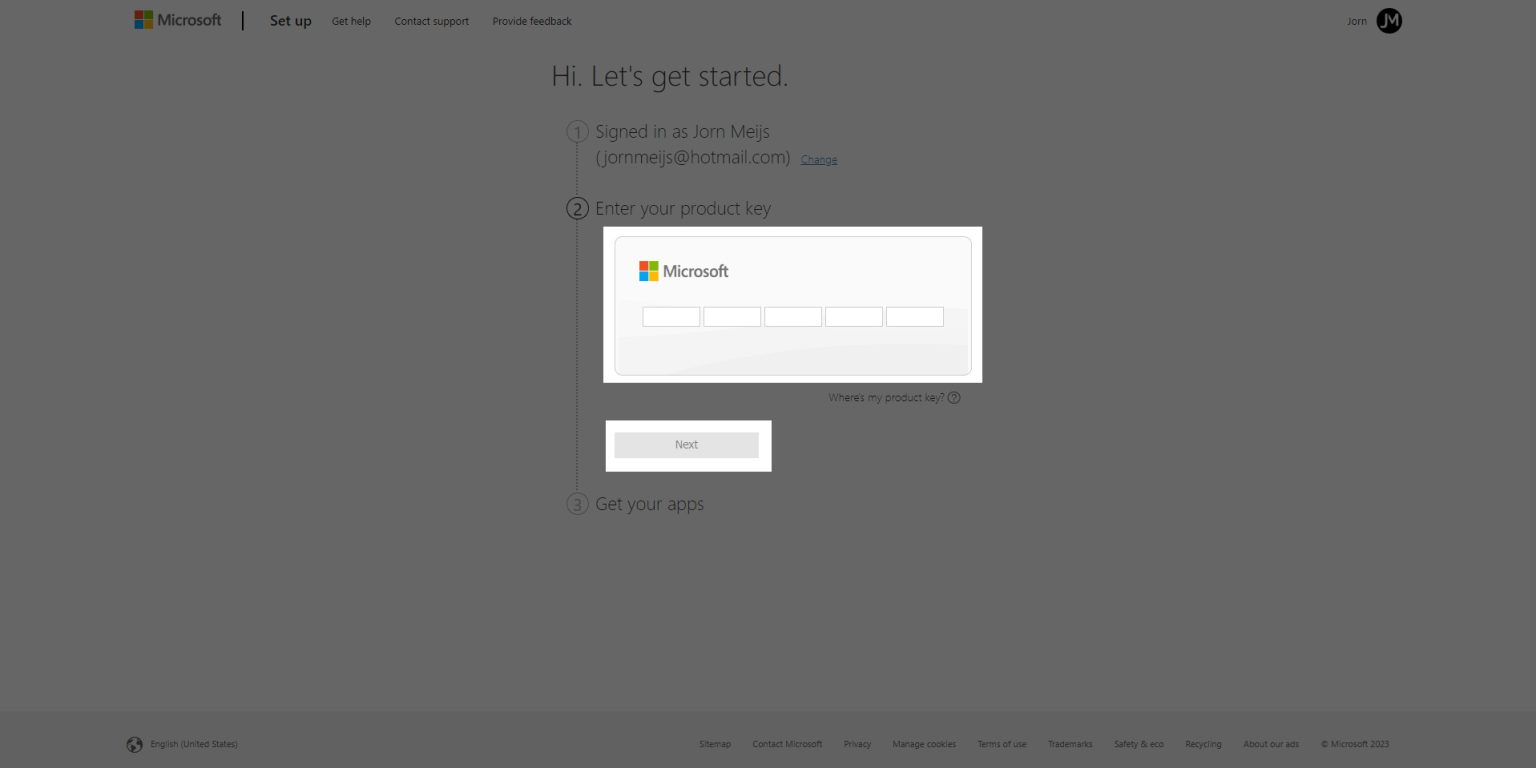Click the Microsoft logo in header

[x=178, y=20]
